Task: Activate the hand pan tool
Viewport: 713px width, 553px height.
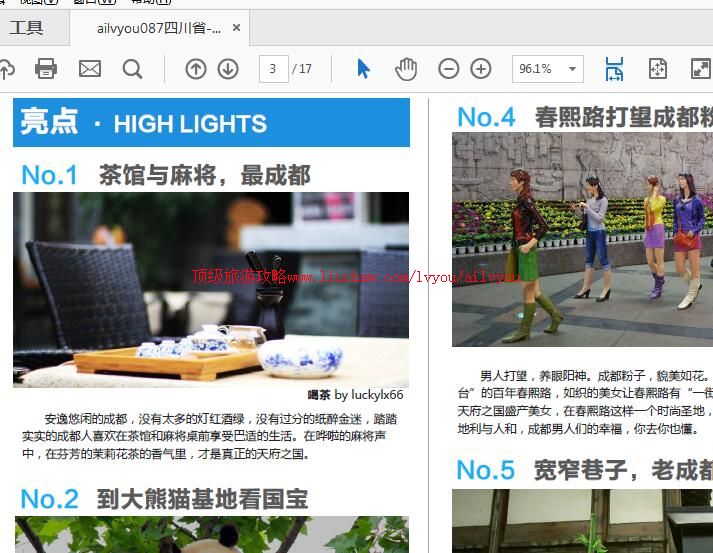Action: coord(406,69)
